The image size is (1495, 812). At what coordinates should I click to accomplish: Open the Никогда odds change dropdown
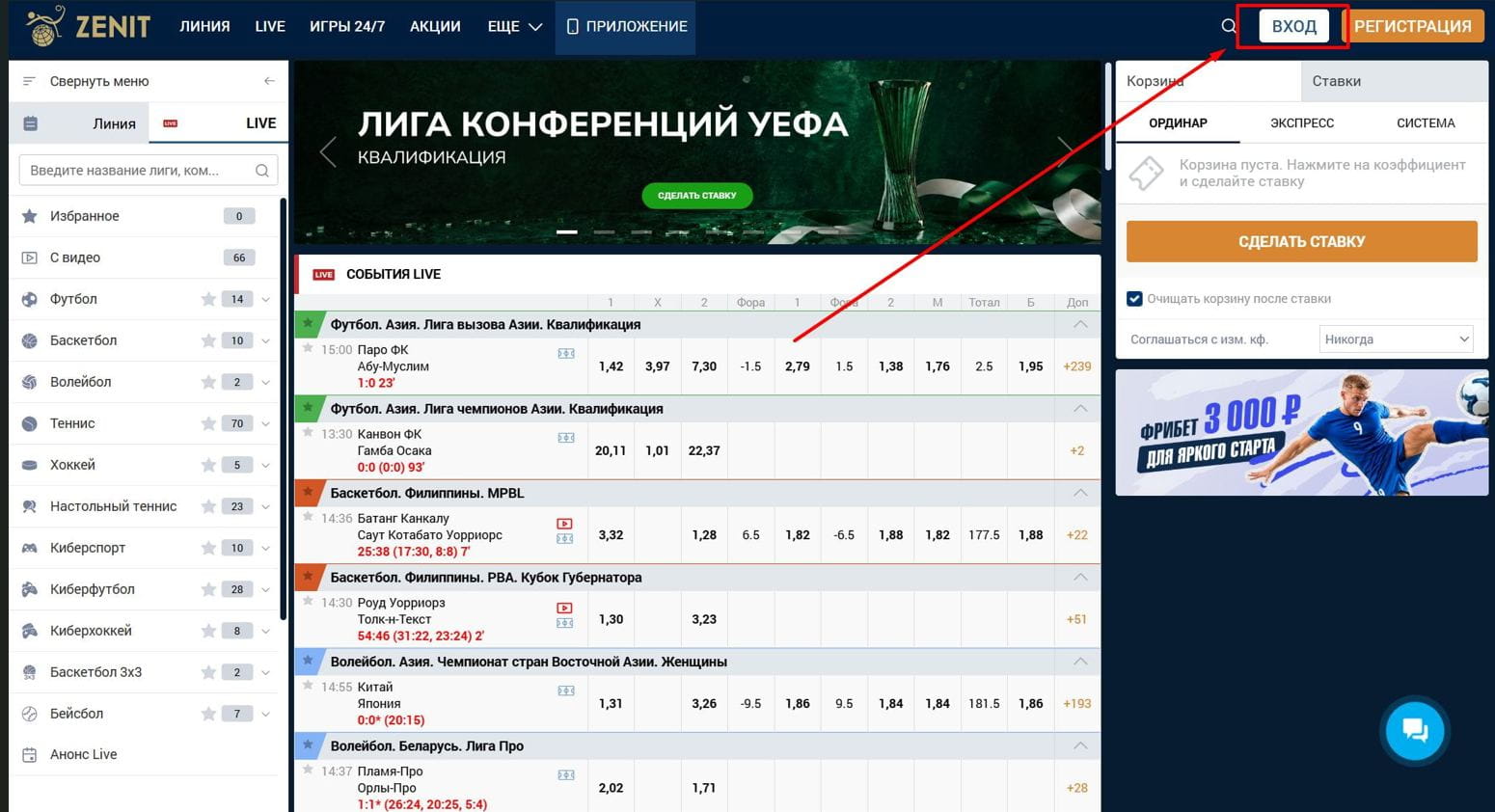(1396, 339)
